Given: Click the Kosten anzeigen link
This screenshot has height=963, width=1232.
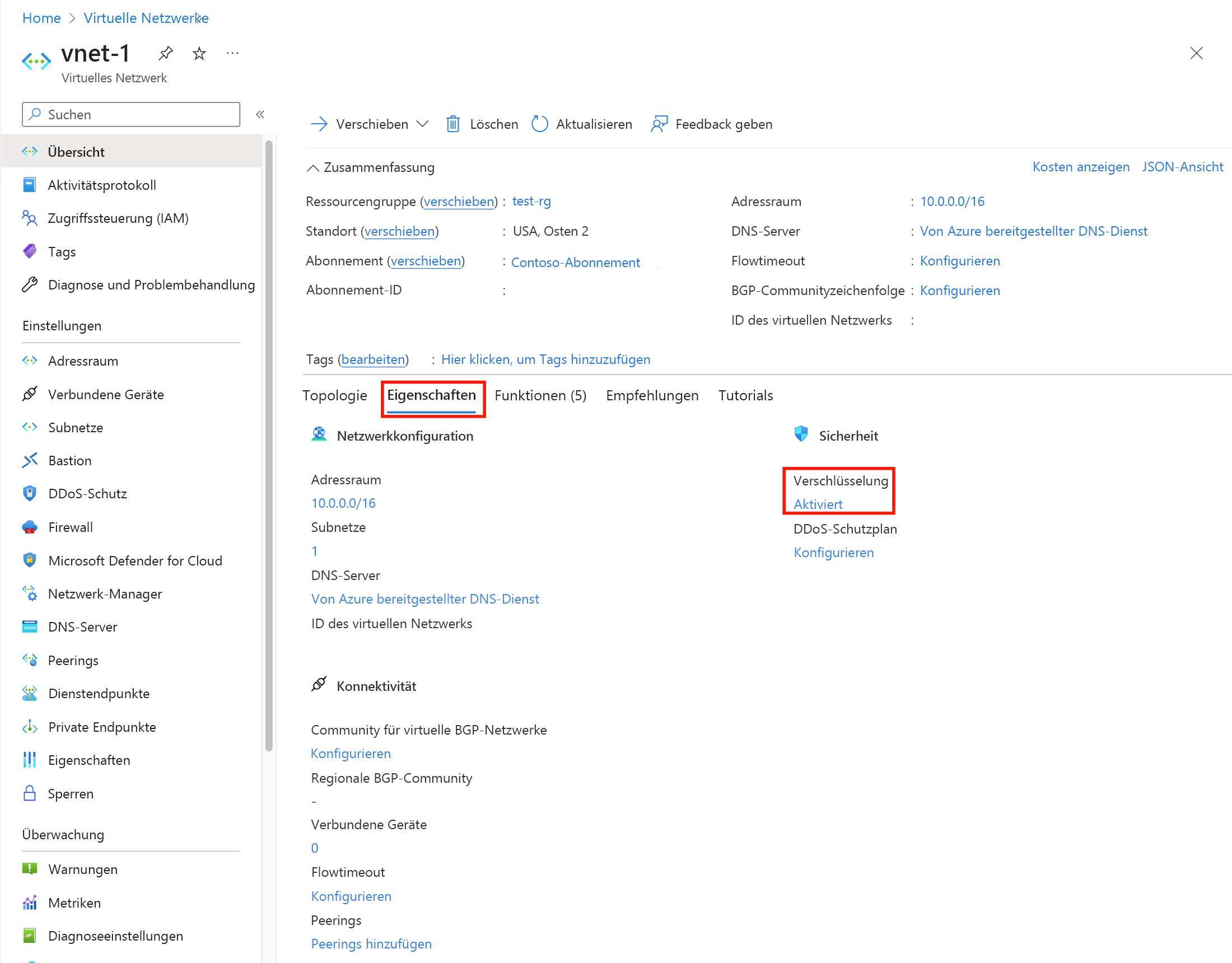Looking at the screenshot, I should click(1080, 167).
